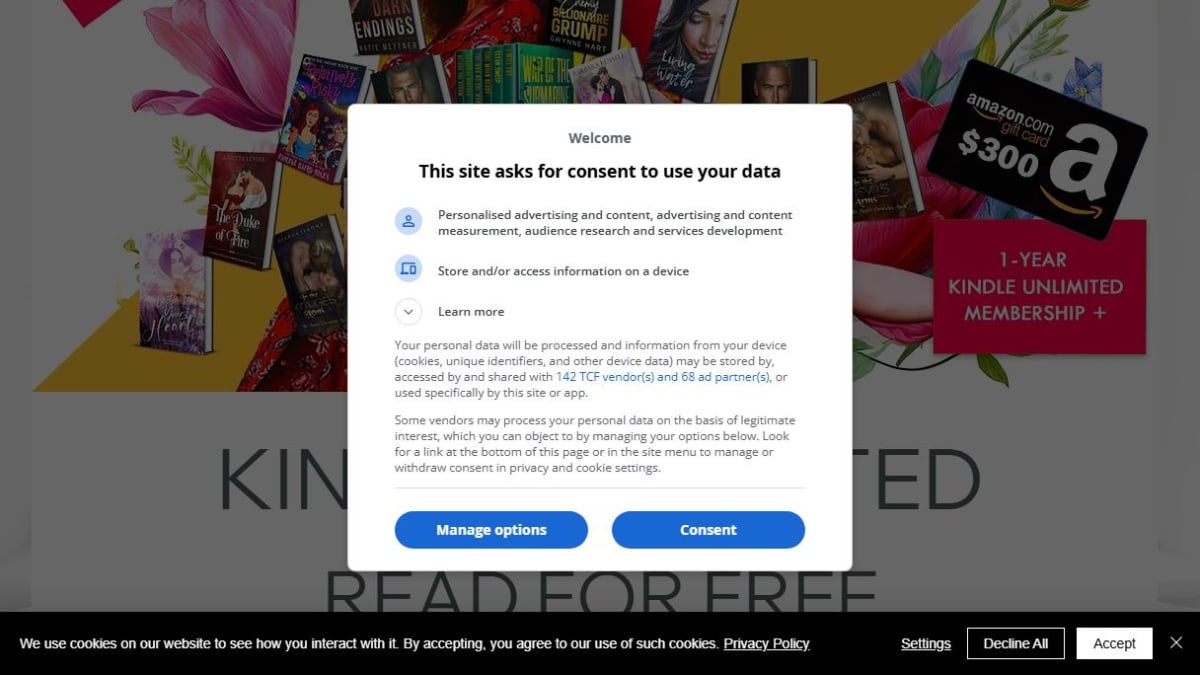Click The Duke of Fire book cover

(243, 211)
